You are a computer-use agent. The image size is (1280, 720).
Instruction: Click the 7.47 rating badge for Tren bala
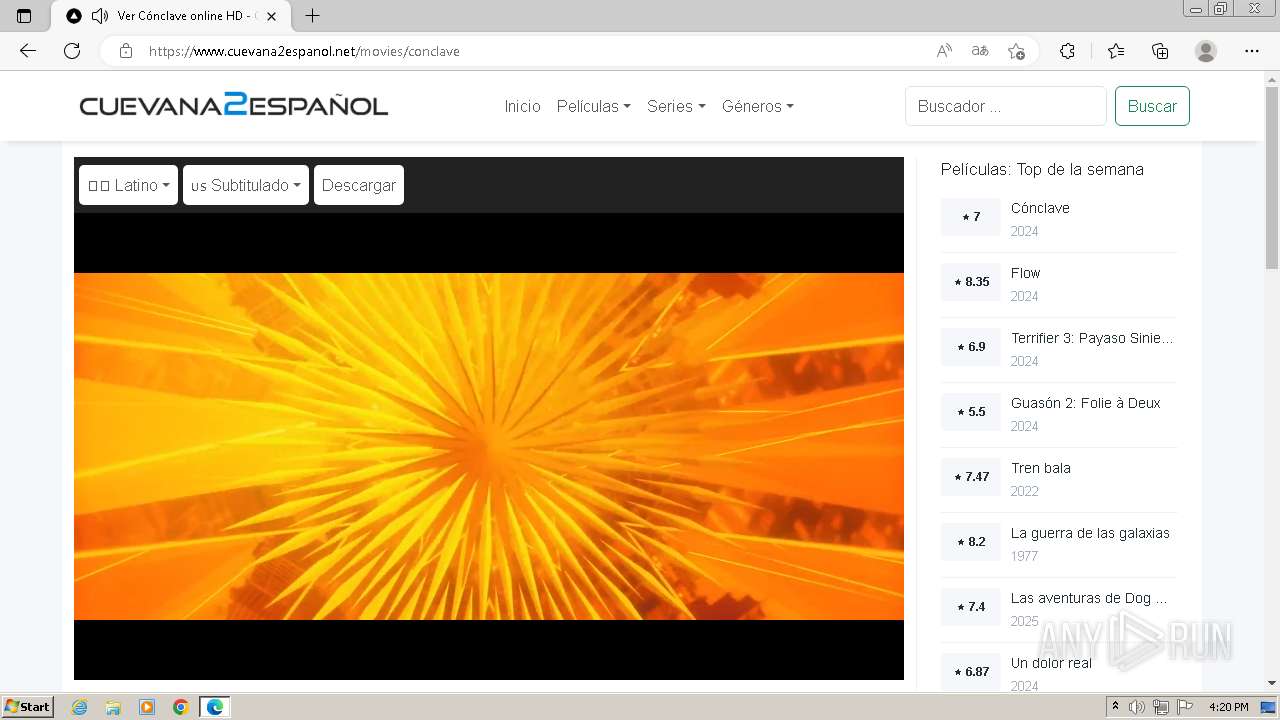tap(970, 477)
